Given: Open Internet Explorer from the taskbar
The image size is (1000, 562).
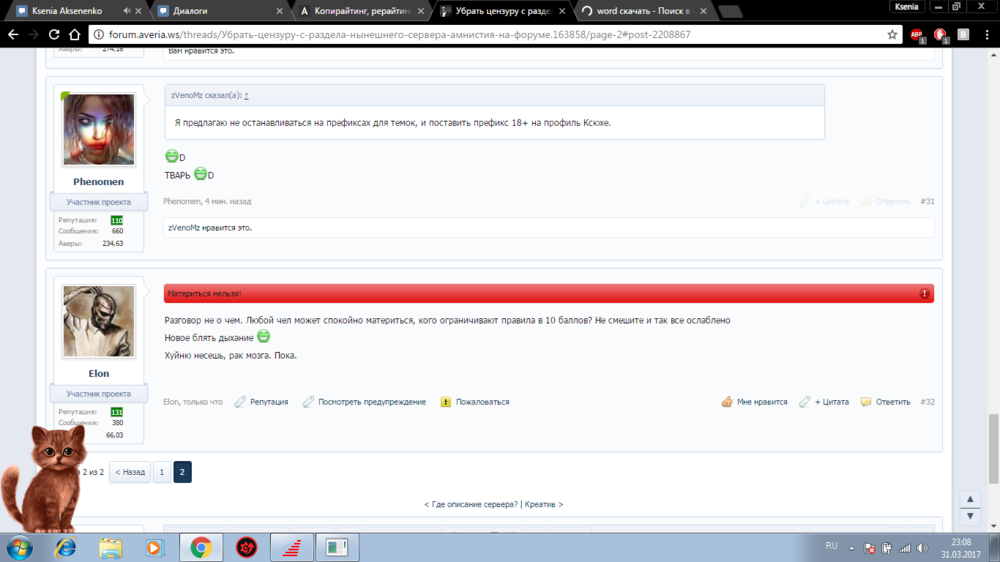Looking at the screenshot, I should click(x=66, y=547).
